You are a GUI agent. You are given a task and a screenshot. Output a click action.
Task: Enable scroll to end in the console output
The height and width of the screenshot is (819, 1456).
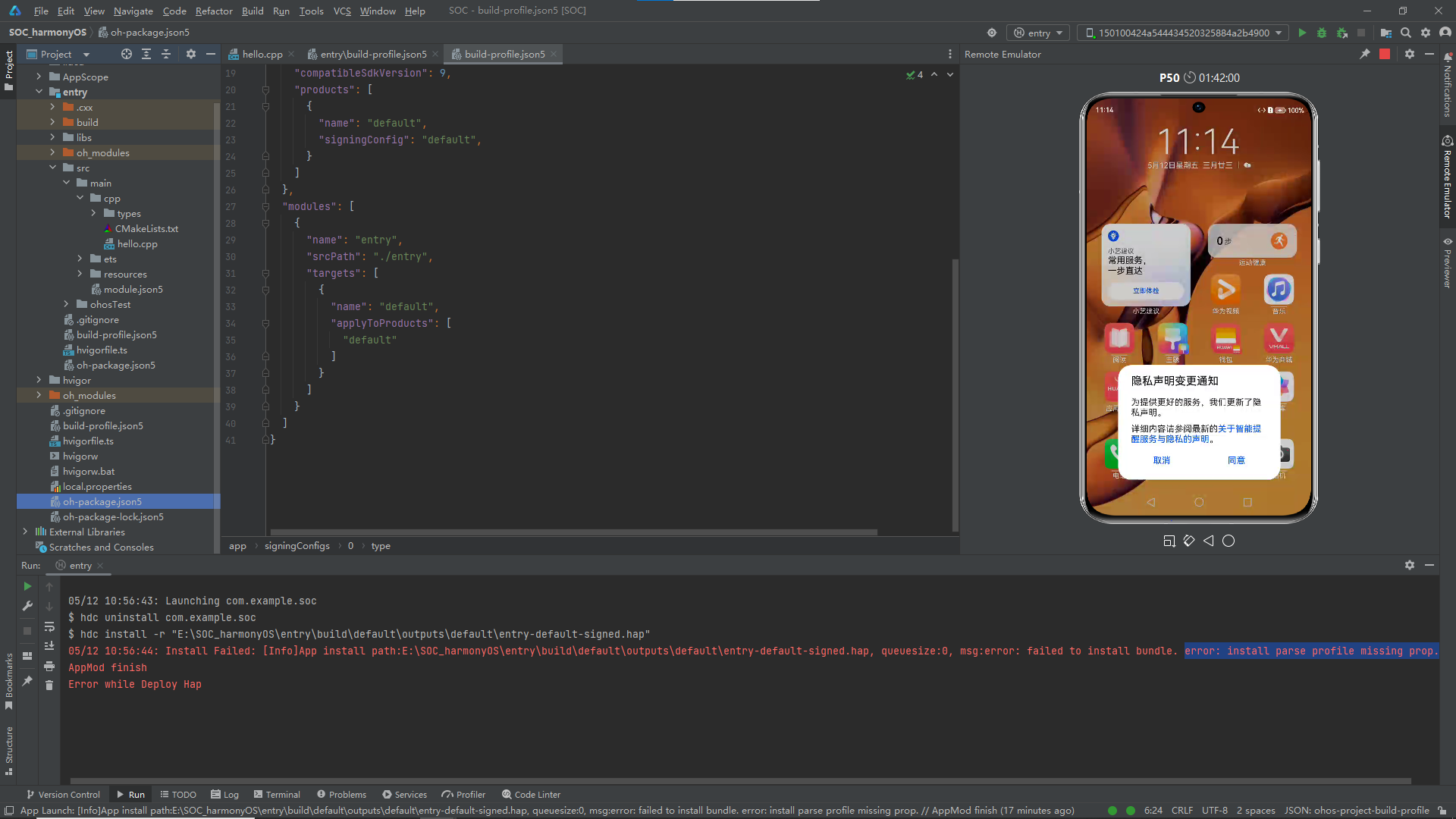49,645
